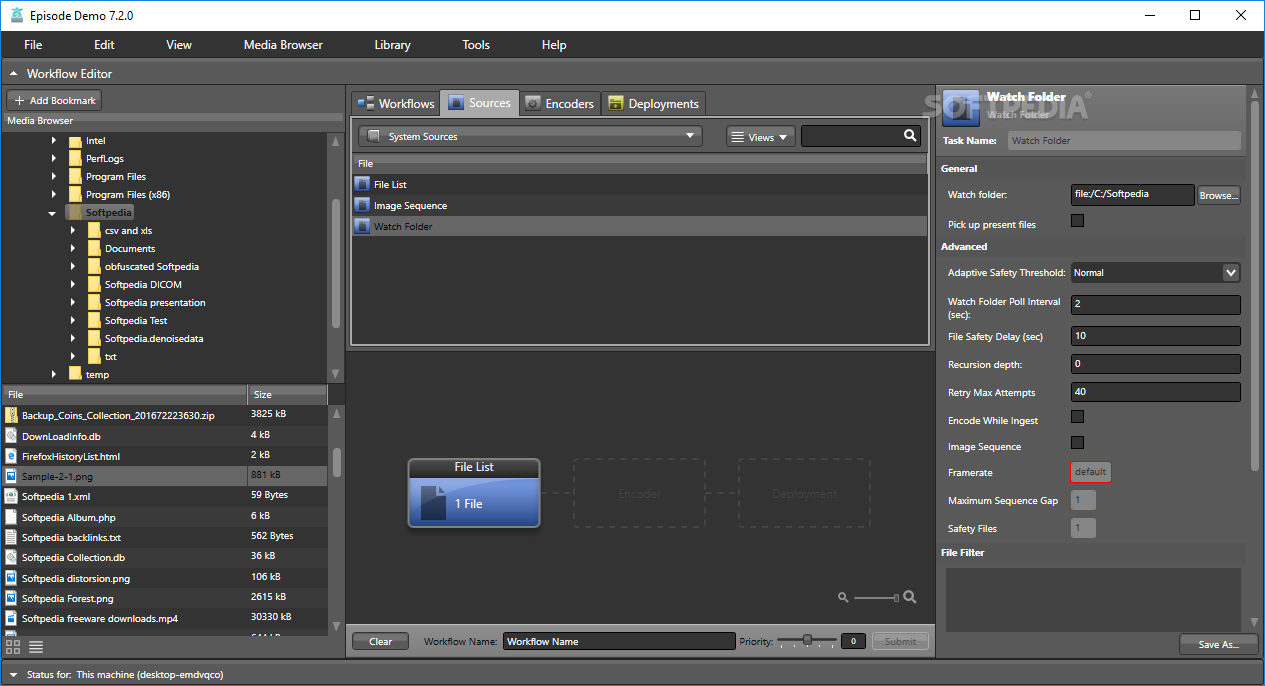Click the Softpedia Forest.png file icon

(12, 598)
